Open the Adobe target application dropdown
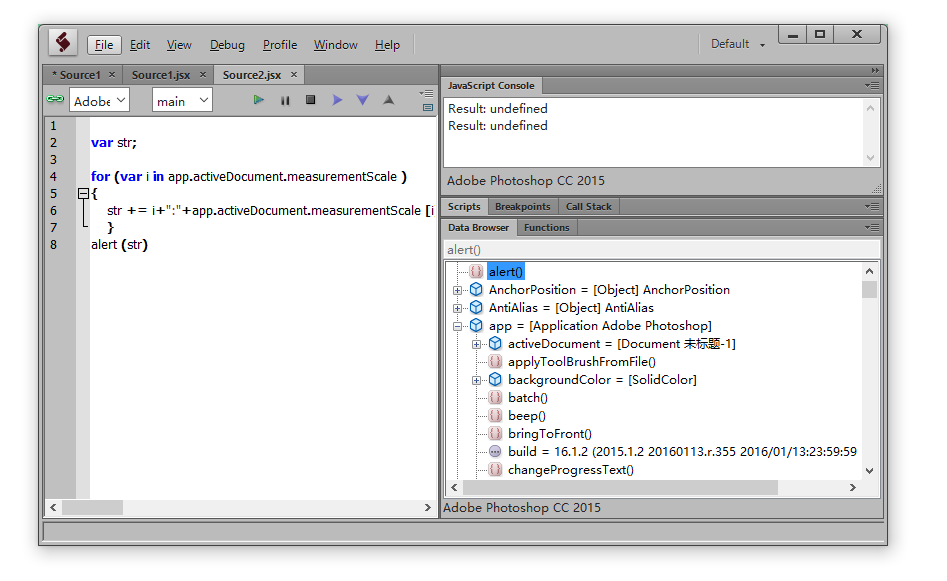The height and width of the screenshot is (581, 947). coord(99,100)
